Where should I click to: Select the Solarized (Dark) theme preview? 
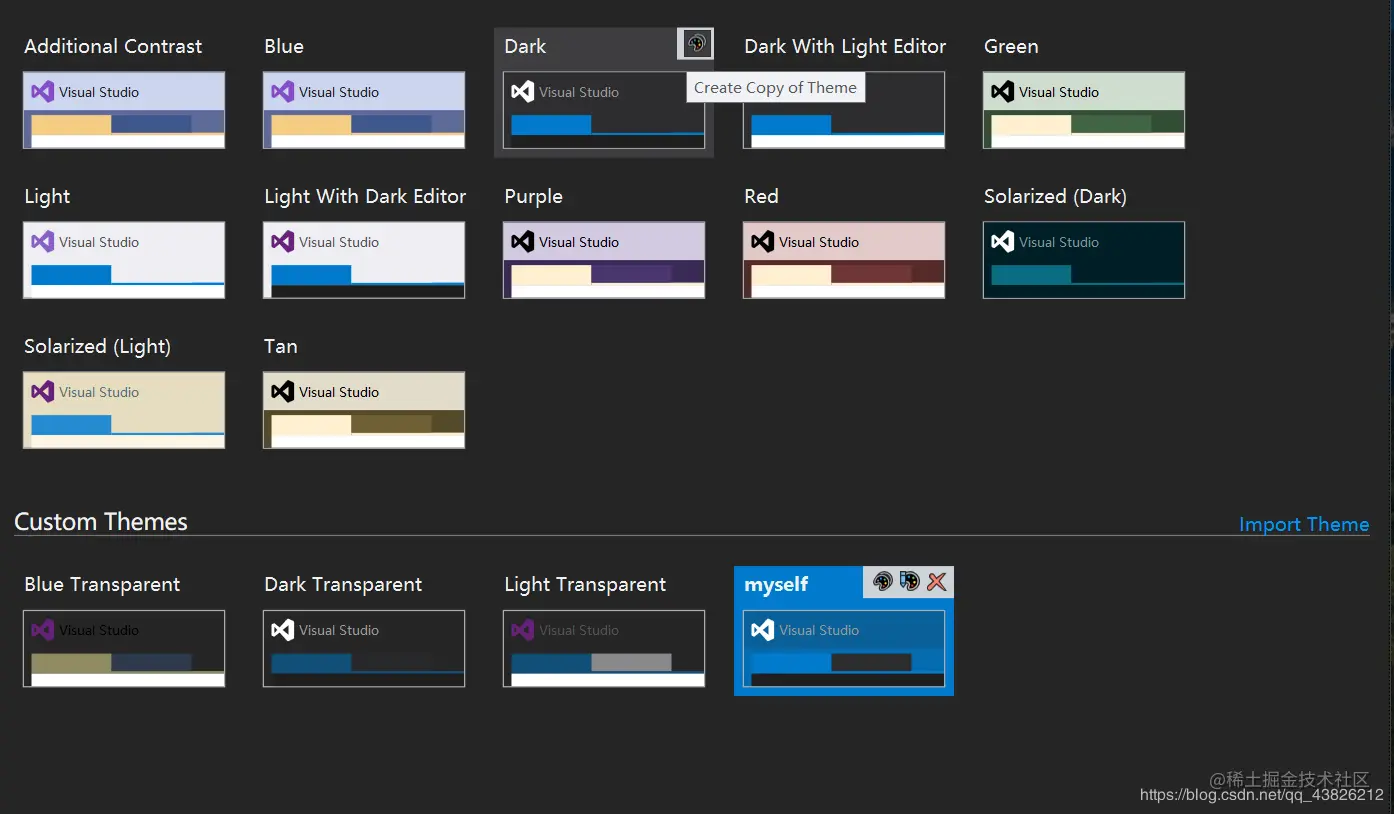click(1084, 260)
